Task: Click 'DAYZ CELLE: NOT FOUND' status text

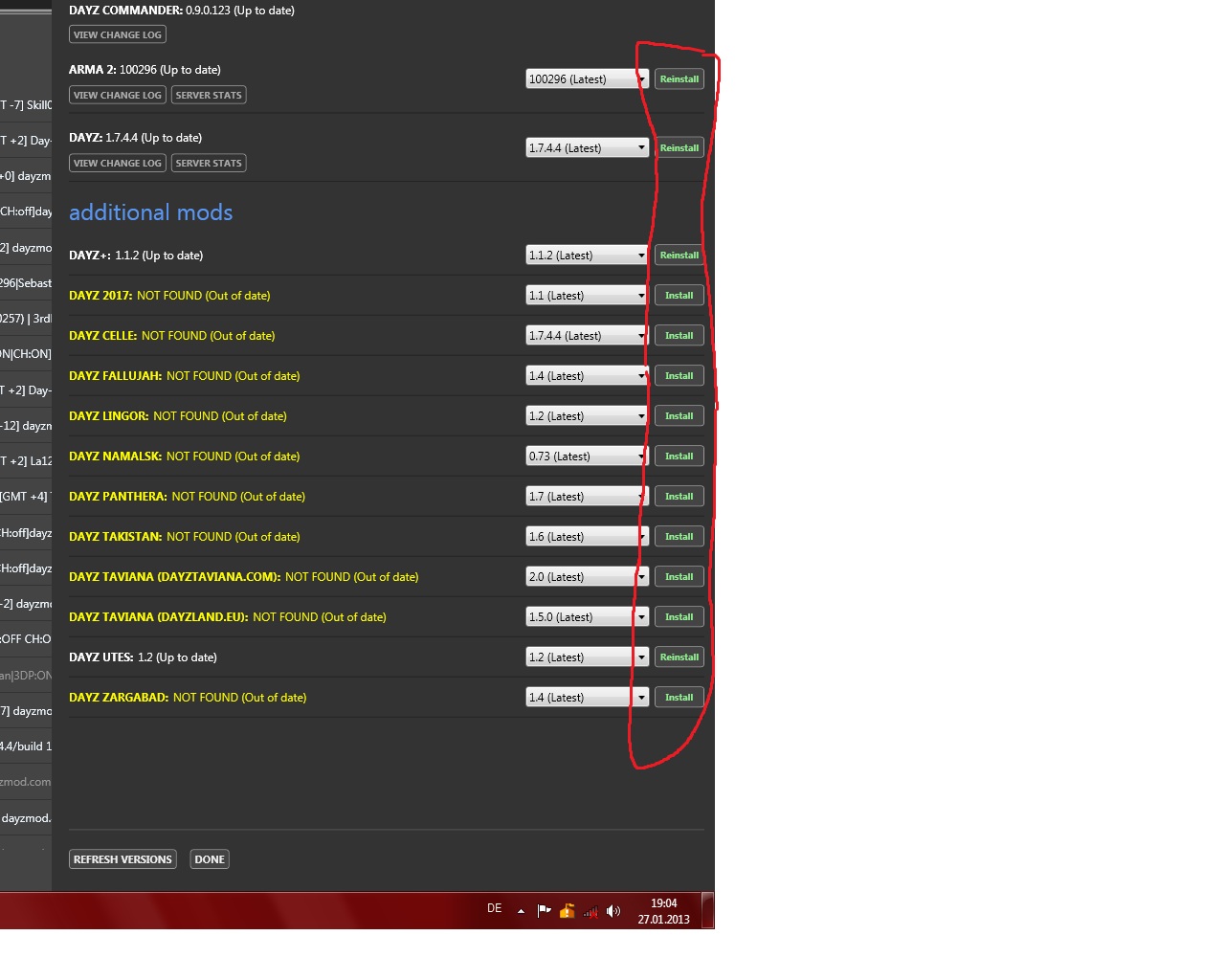Action: click(x=172, y=336)
